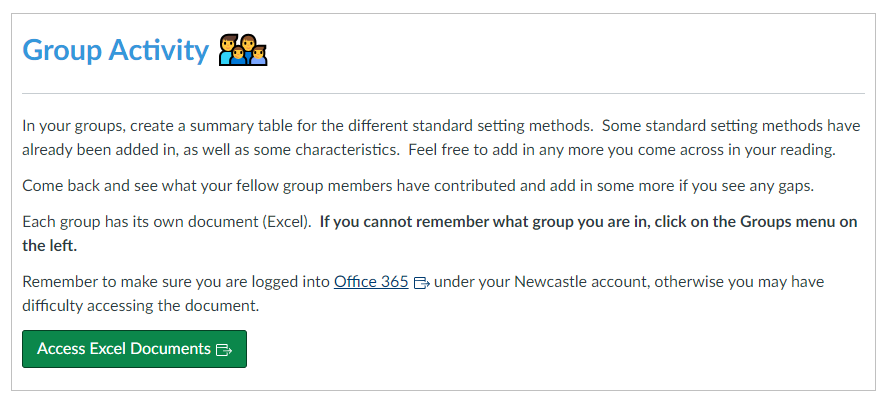The height and width of the screenshot is (408, 891).
Task: Click the Group Activity heading
Action: click(x=115, y=50)
